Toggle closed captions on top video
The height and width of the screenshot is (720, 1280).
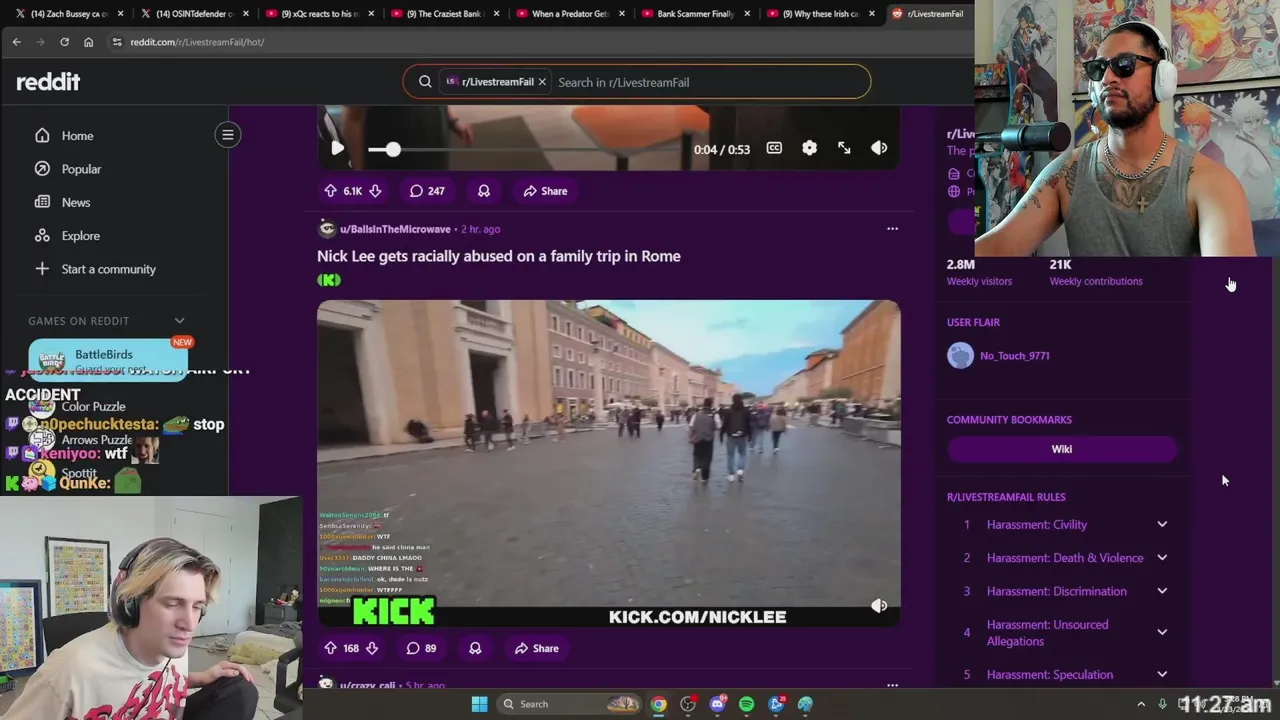[x=774, y=148]
